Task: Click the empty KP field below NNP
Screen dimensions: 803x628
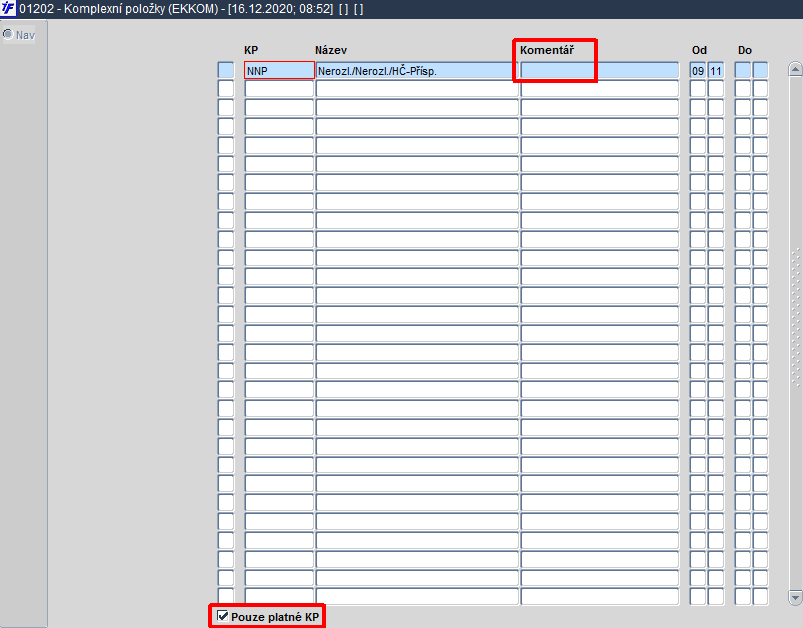Action: (279, 89)
